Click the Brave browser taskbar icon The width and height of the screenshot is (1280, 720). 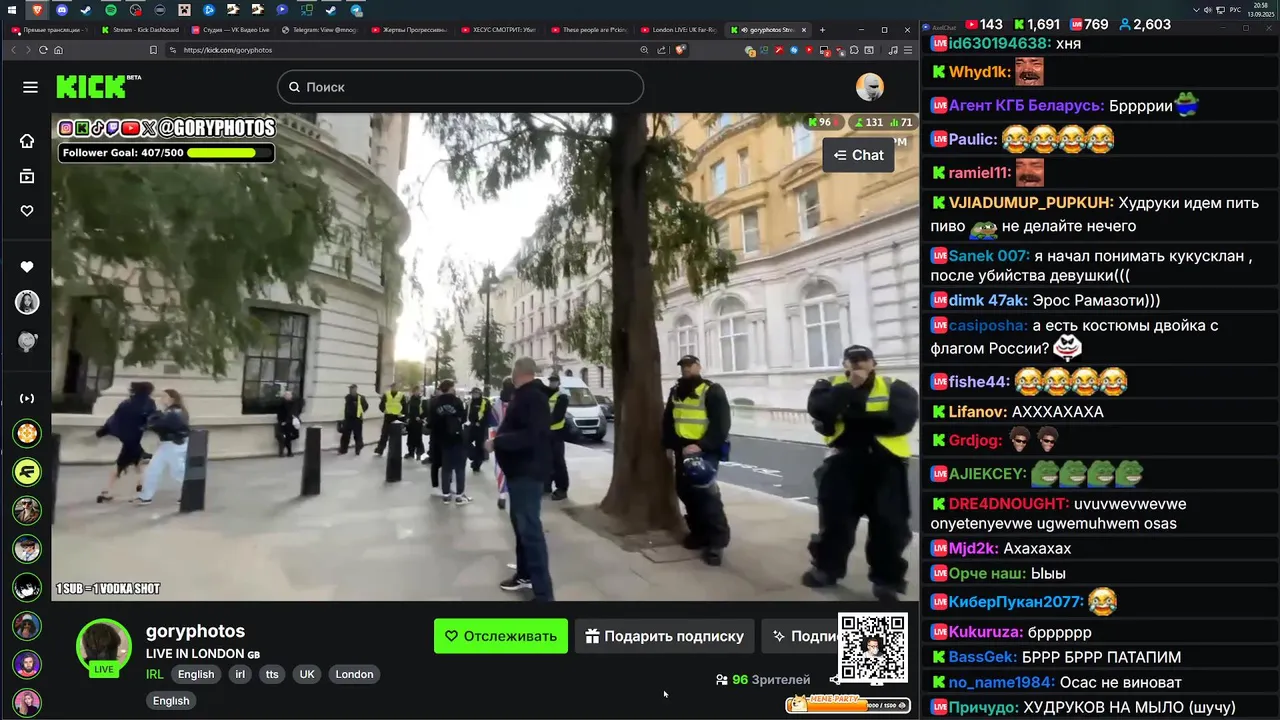38,9
